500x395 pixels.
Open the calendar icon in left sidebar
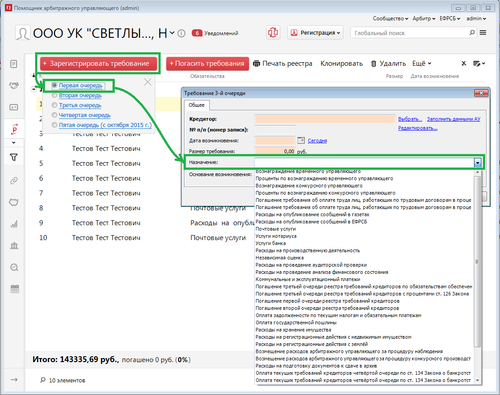[14, 289]
